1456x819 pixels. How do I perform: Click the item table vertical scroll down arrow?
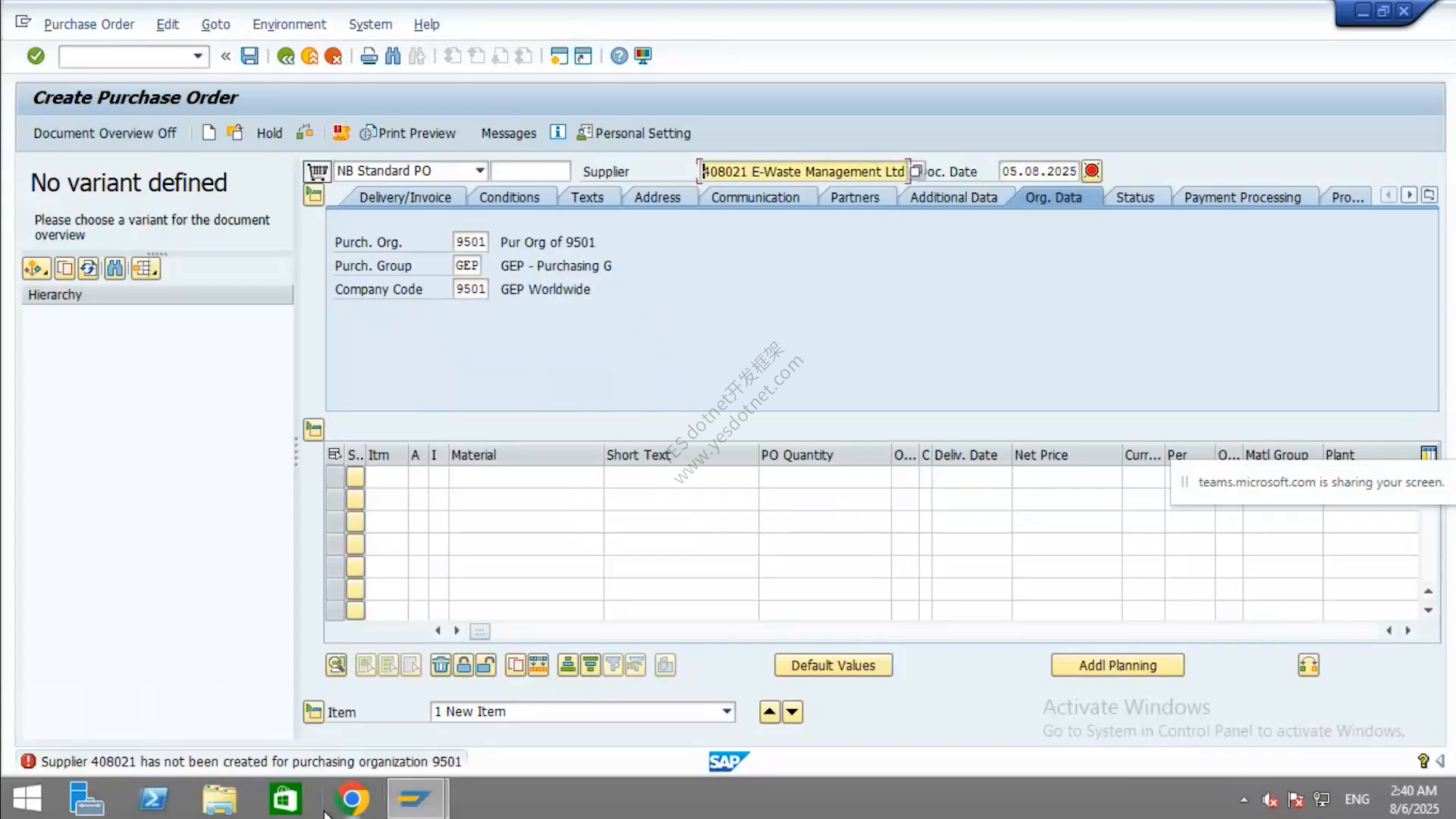(x=1428, y=610)
